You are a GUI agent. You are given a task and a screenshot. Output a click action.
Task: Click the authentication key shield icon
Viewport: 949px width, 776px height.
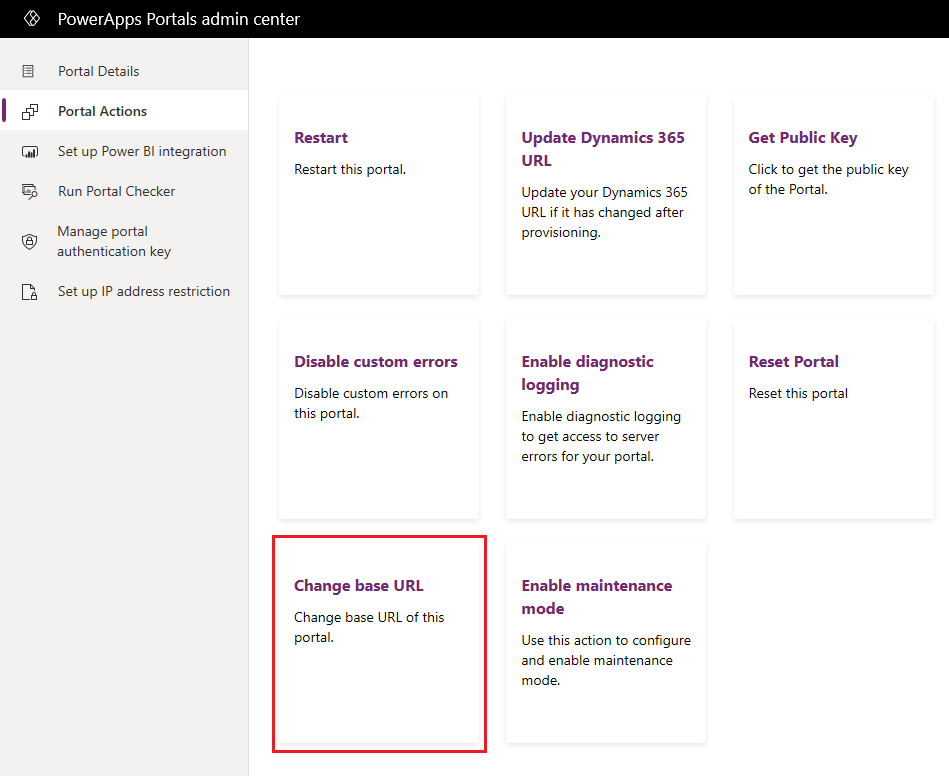pos(29,242)
